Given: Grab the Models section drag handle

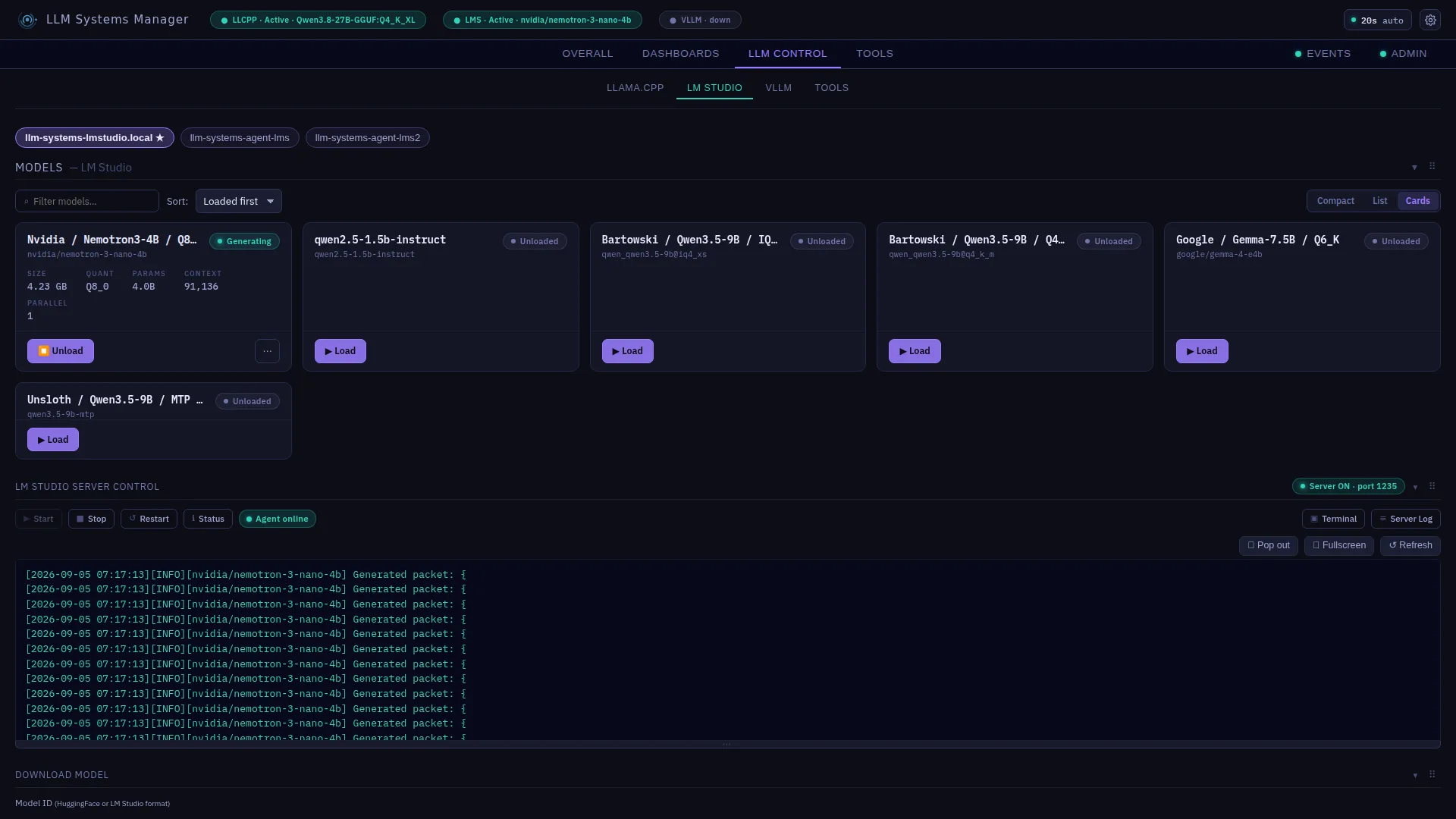Looking at the screenshot, I should 1432,166.
